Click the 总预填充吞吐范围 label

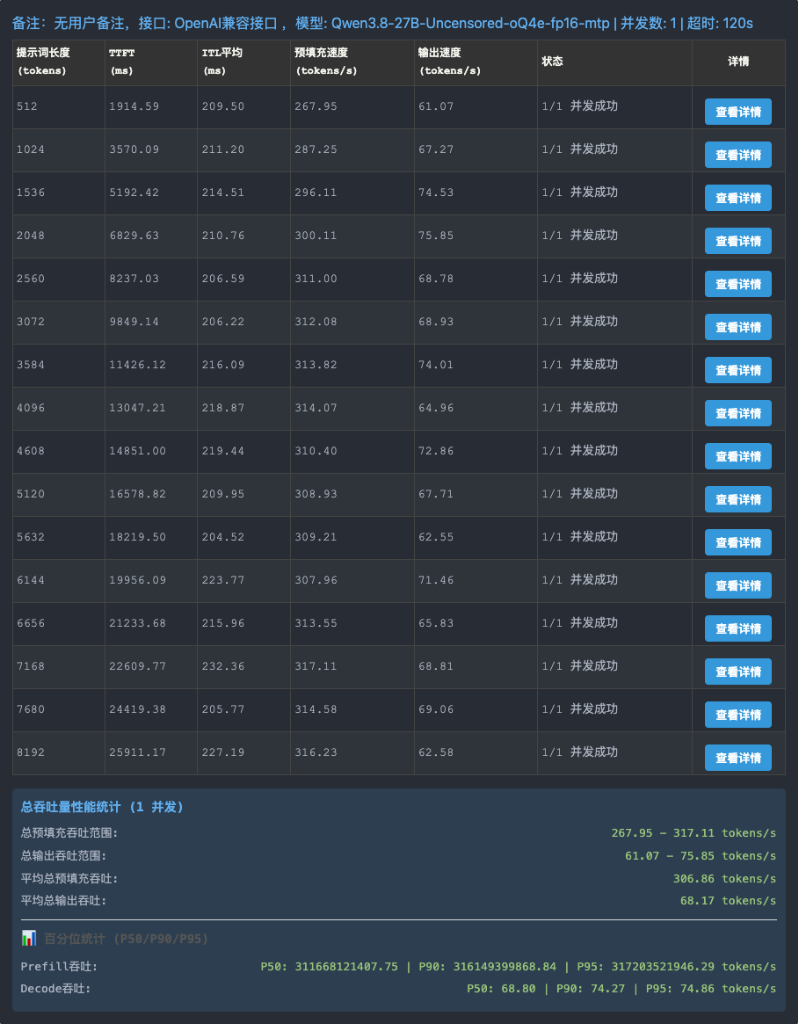click(x=69, y=833)
